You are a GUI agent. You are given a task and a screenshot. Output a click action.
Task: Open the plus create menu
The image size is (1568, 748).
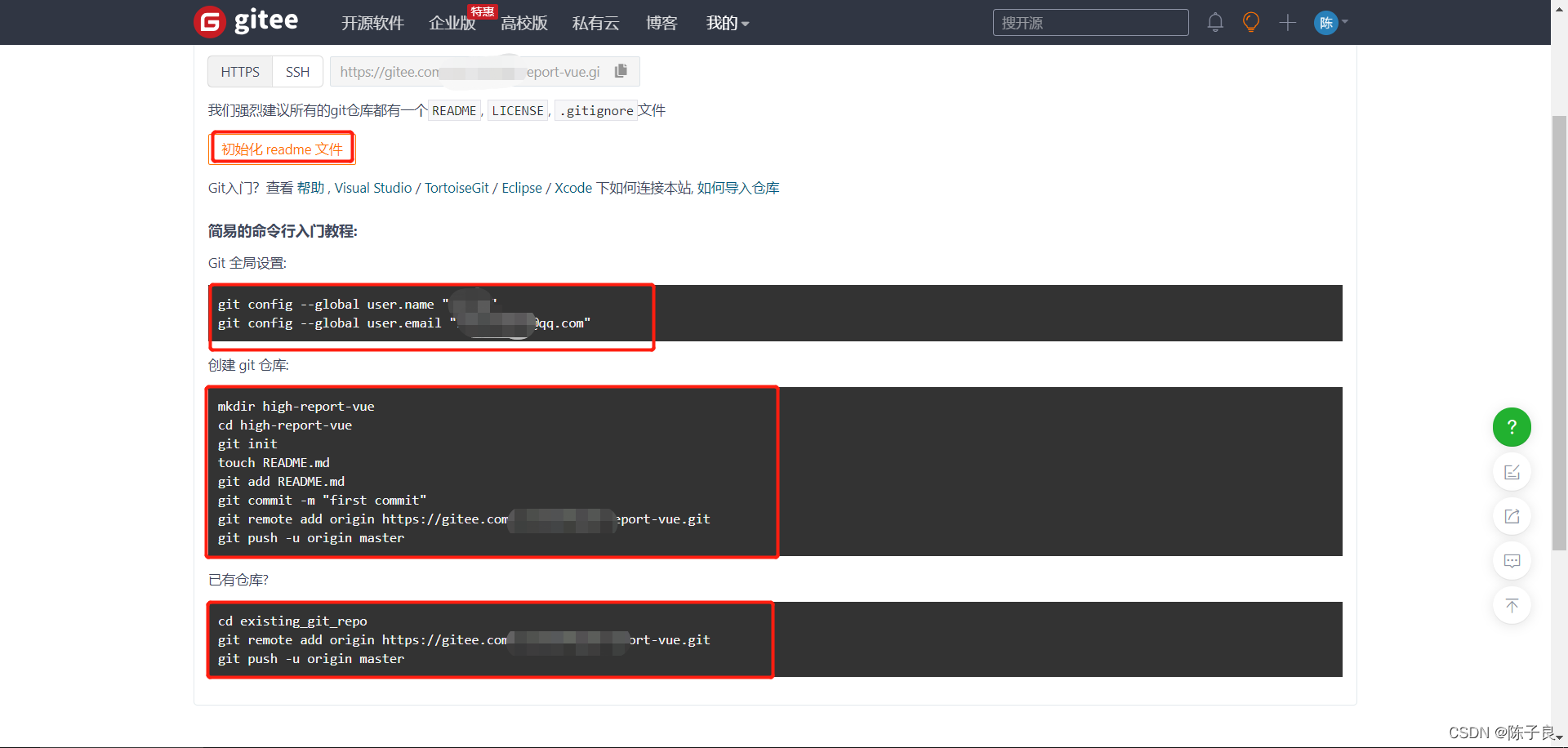point(1287,22)
